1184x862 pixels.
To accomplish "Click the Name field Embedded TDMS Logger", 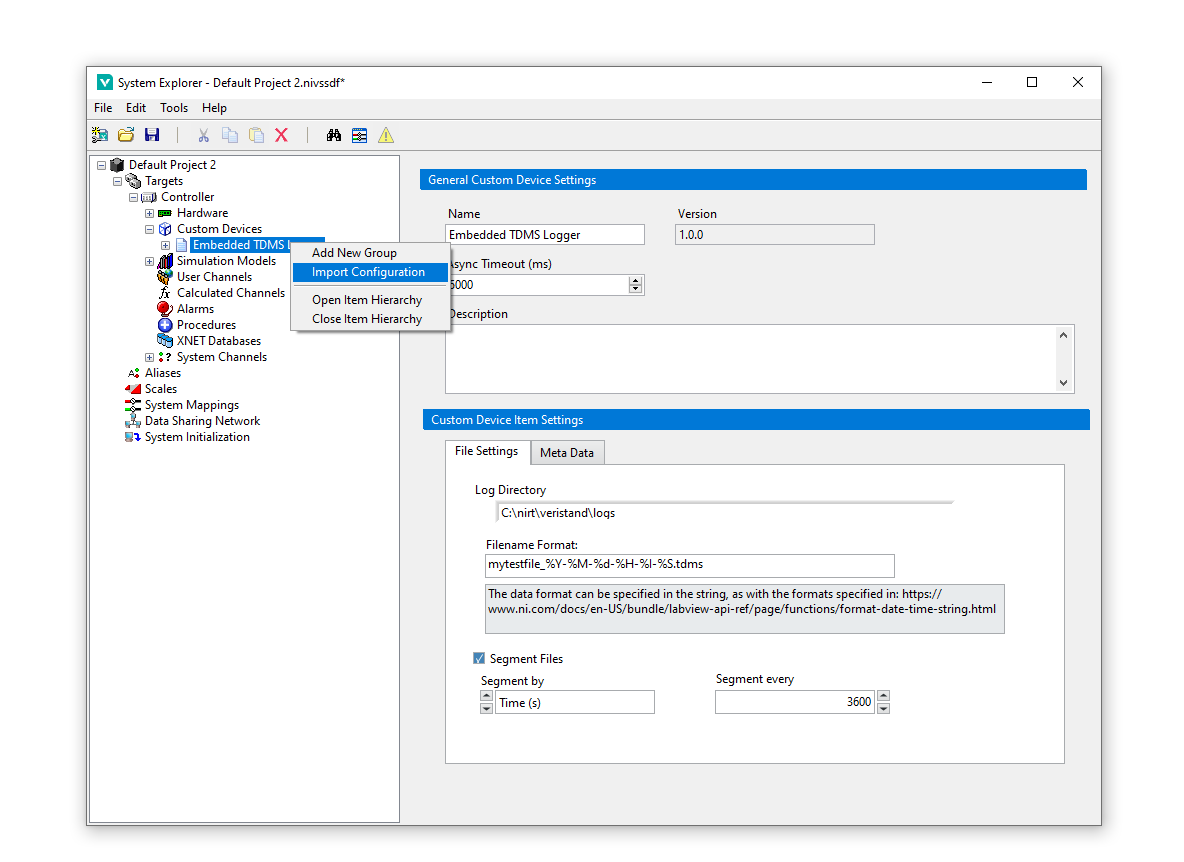I will tap(544, 235).
